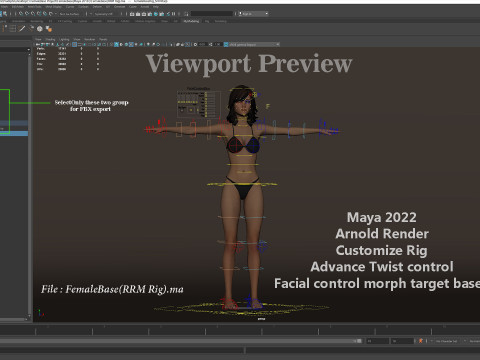Click the viewport select camera icon
Image resolution: width=480 pixels, height=360 pixels.
pos(38,44)
